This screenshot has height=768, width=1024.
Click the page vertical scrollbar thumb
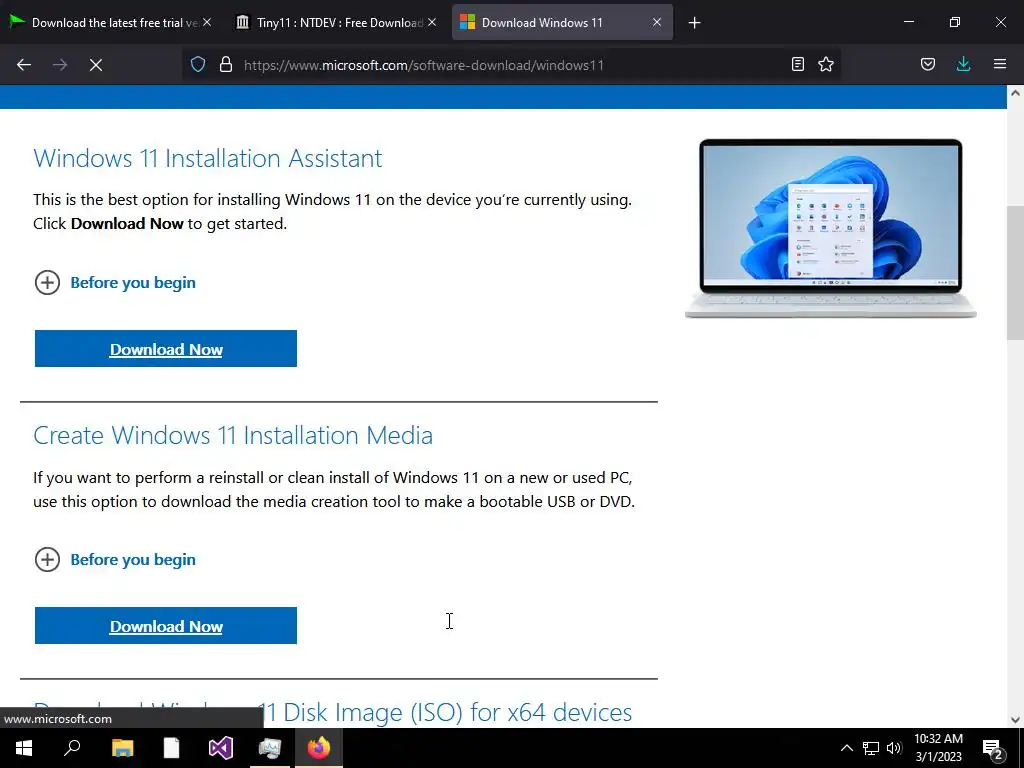(1015, 272)
